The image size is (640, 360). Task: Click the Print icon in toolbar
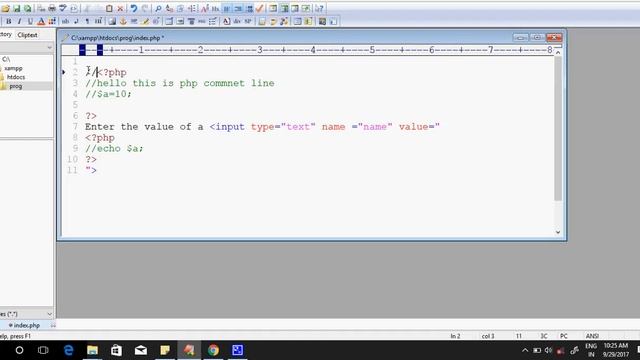tap(52, 8)
